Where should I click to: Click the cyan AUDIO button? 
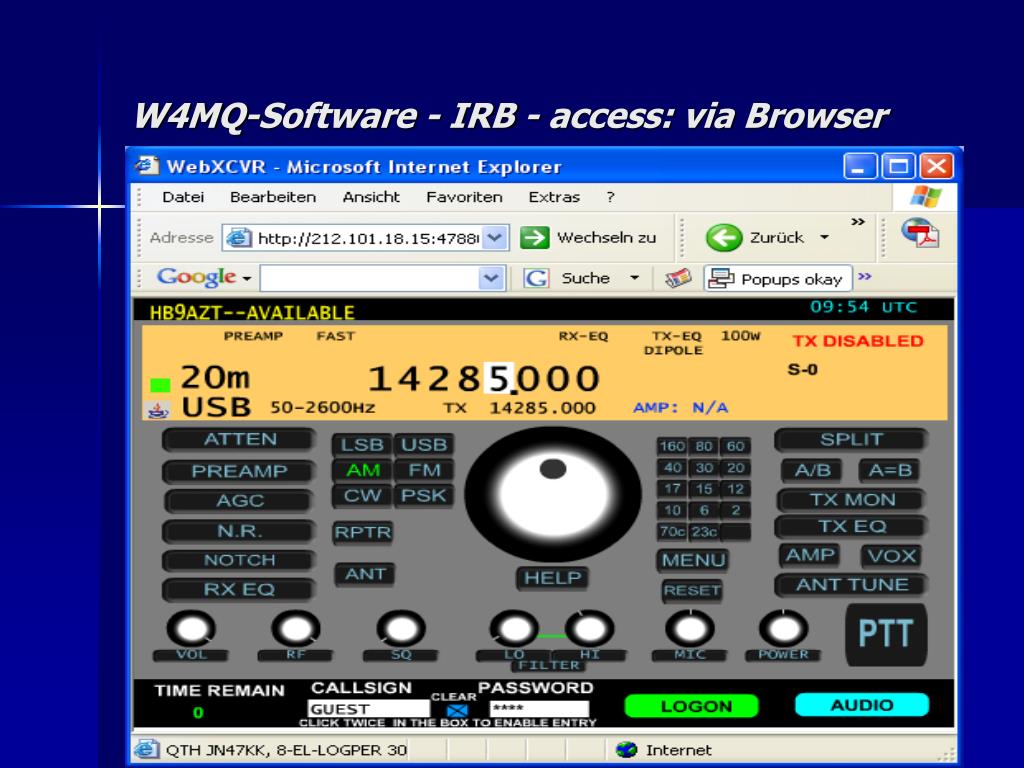coord(861,705)
